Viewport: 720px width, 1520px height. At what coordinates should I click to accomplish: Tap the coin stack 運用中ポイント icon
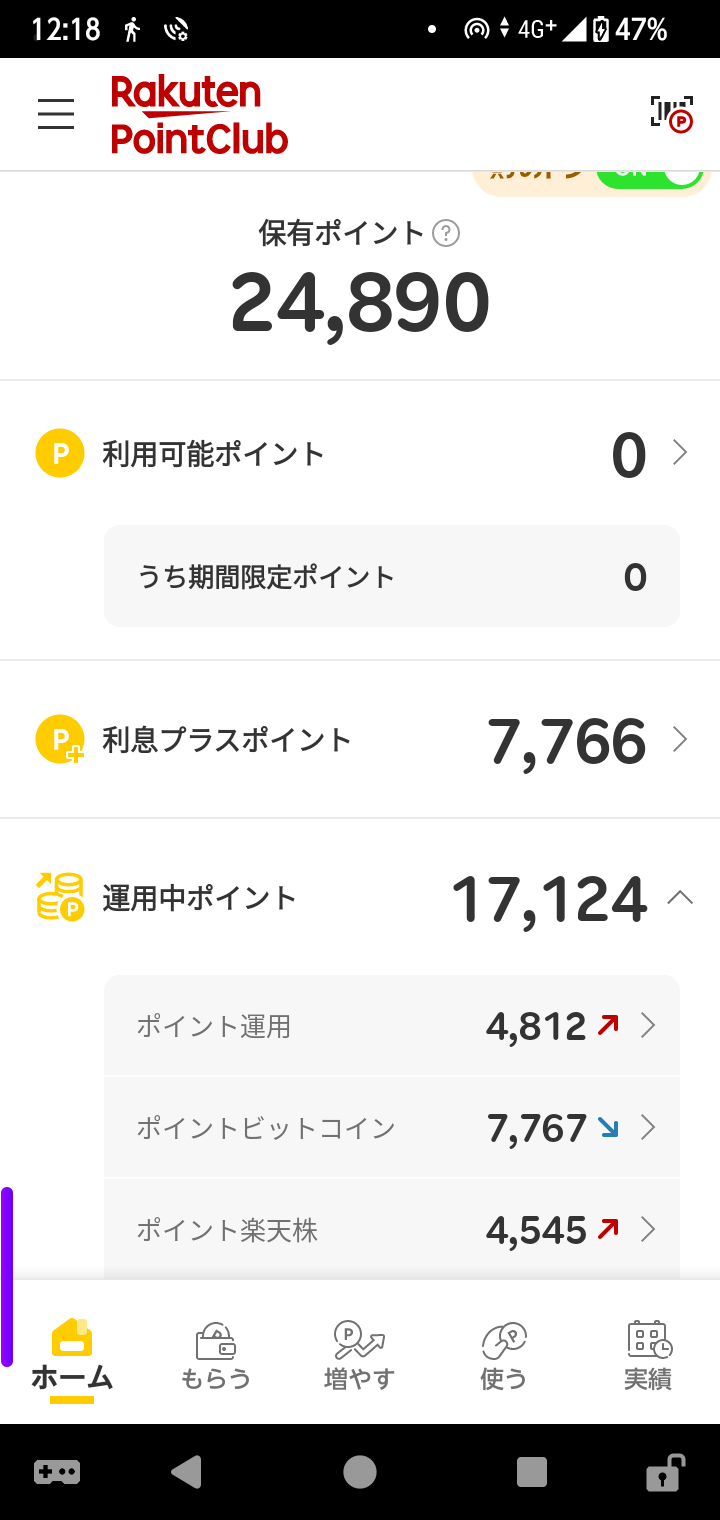tap(60, 897)
